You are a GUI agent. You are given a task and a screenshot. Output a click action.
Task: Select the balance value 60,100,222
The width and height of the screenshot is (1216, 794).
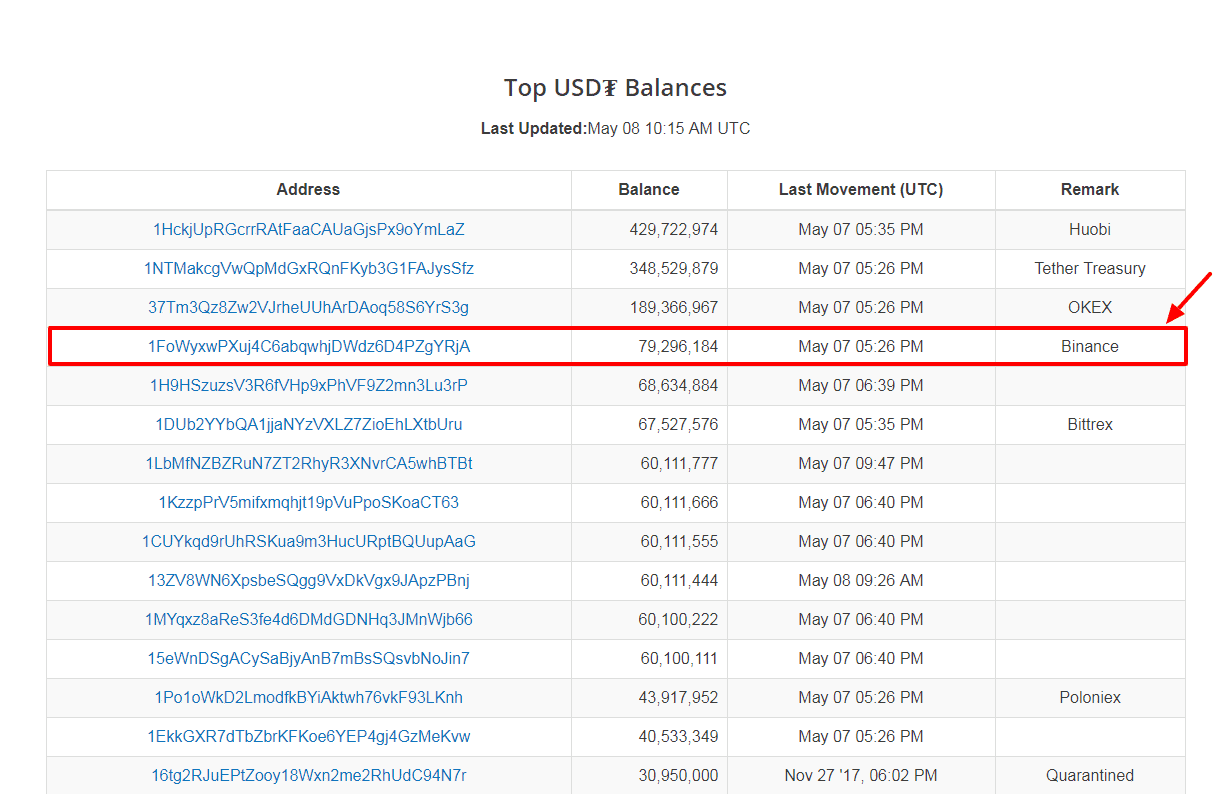click(x=678, y=620)
